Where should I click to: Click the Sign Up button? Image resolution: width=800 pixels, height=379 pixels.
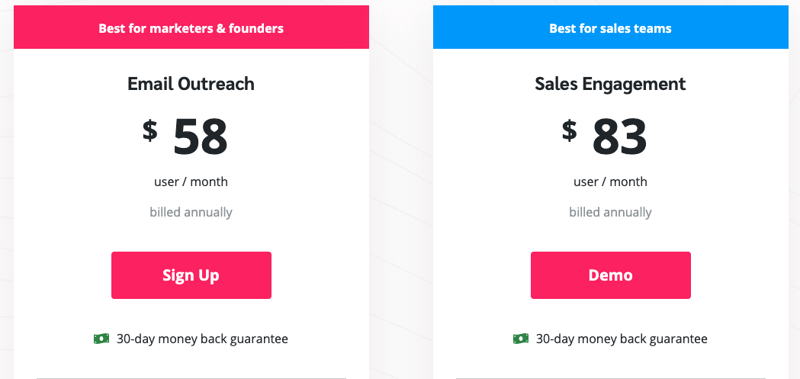191,275
